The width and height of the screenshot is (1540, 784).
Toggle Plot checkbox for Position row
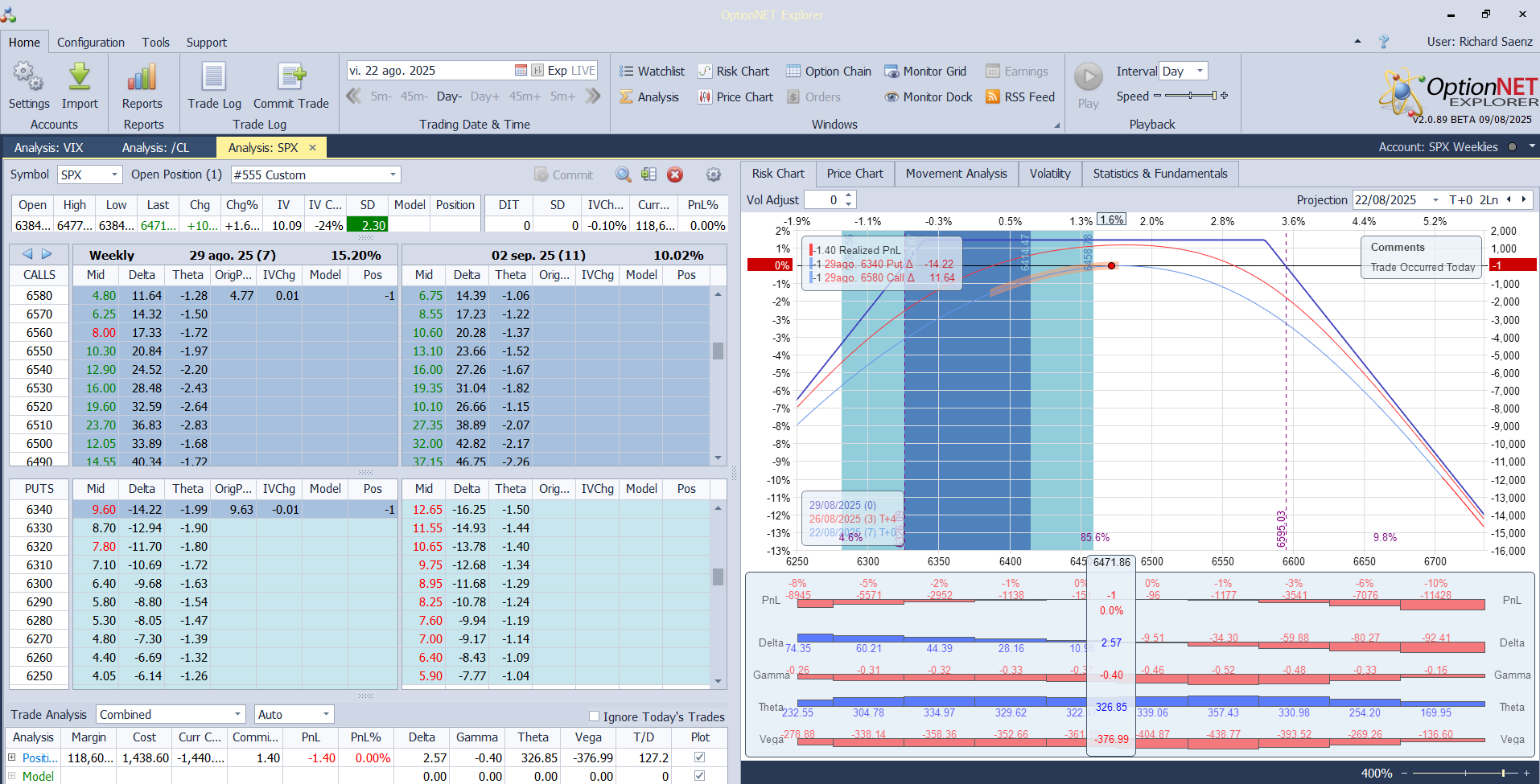699,757
